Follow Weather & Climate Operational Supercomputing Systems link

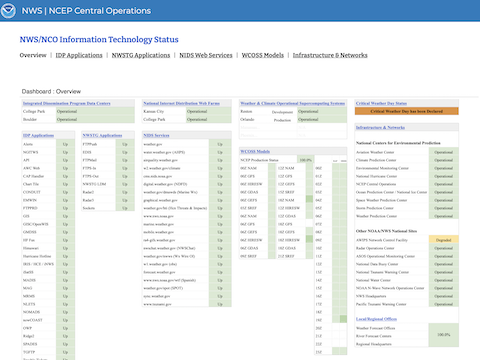coord(292,103)
